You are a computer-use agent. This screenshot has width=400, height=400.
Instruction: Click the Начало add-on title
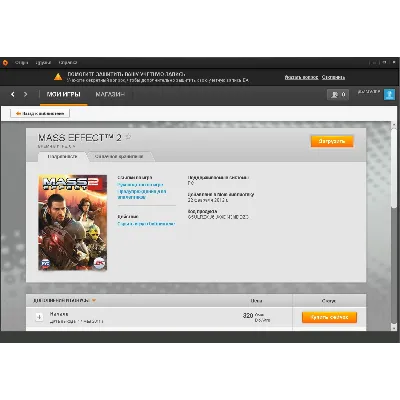pos(59,314)
